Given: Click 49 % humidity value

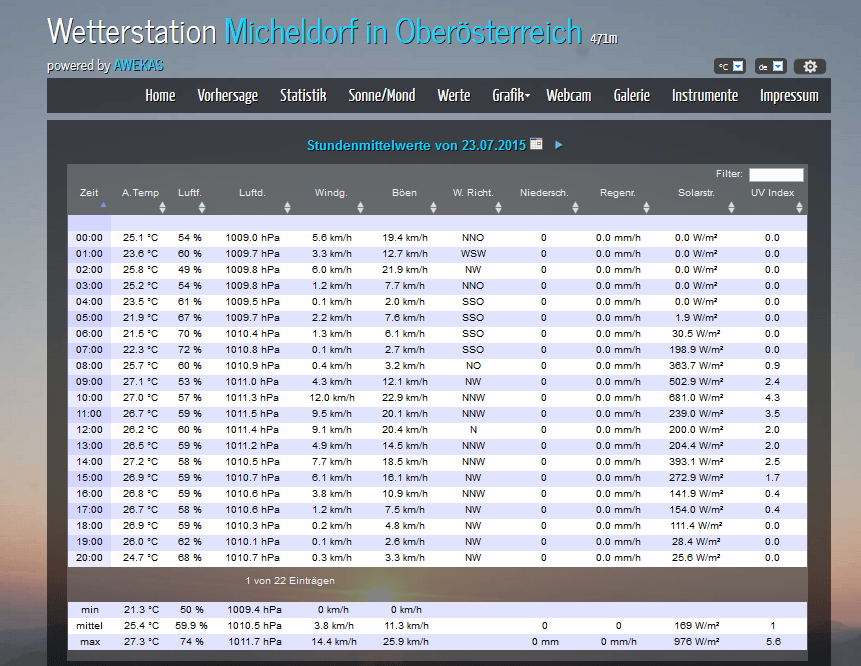Looking at the screenshot, I should [189, 270].
